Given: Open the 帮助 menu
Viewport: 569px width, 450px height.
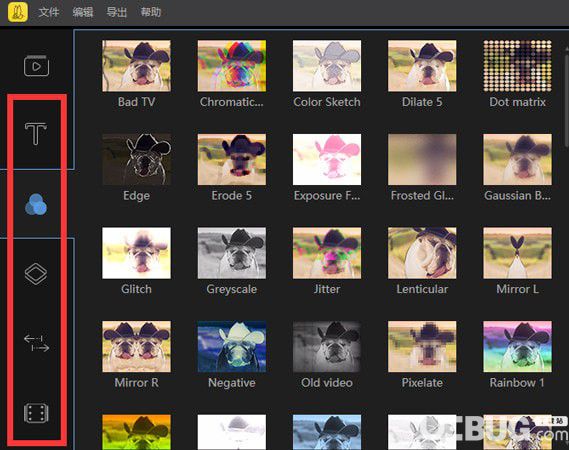Looking at the screenshot, I should (151, 12).
